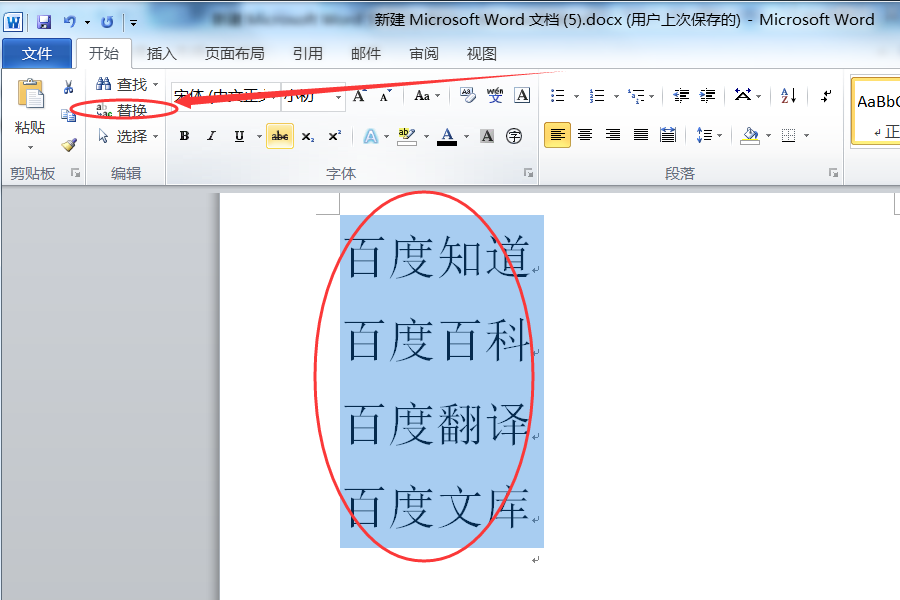The height and width of the screenshot is (600, 900).
Task: Switch to the 开始 tab
Action: click(x=104, y=53)
